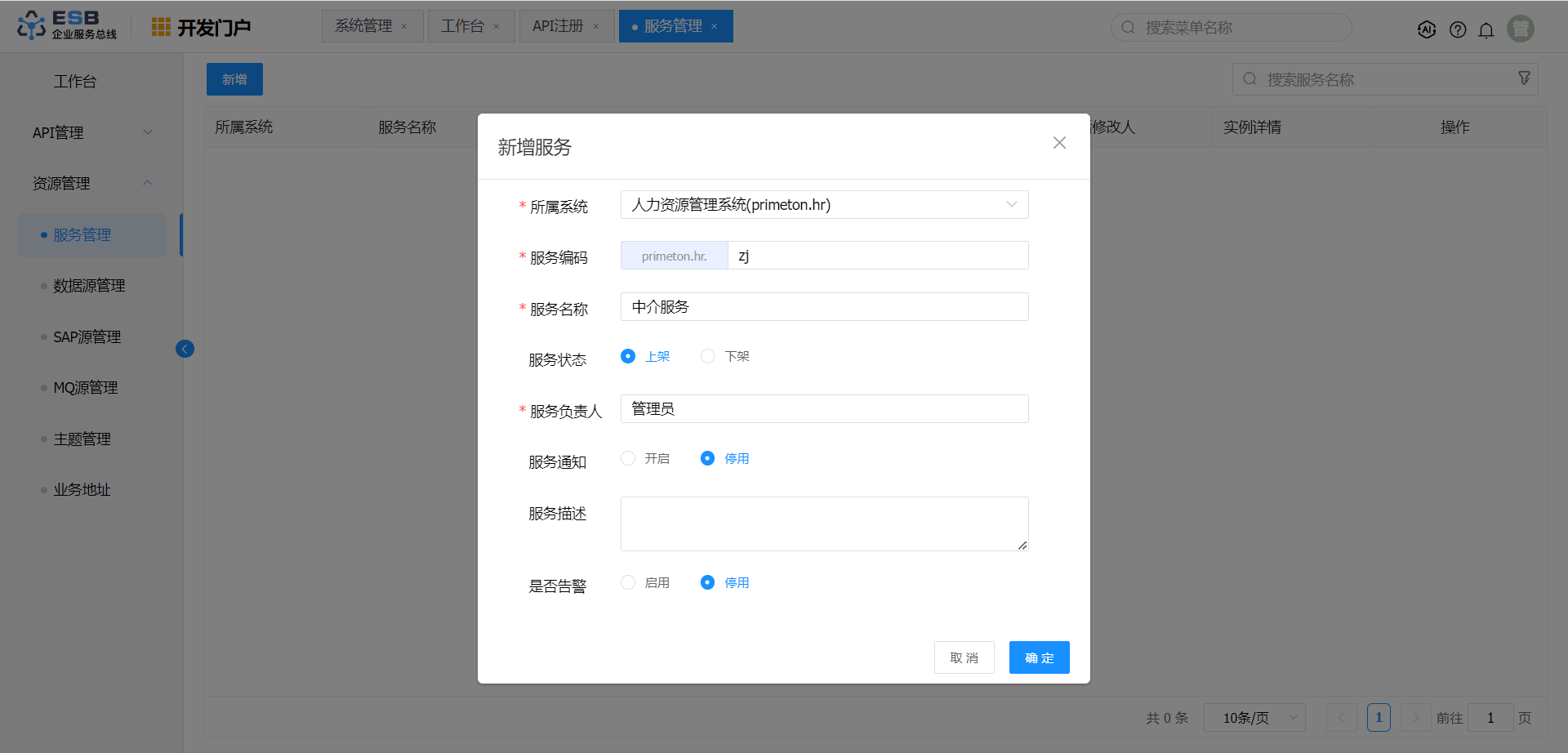Click the notification bell icon
Image resolution: width=1568 pixels, height=753 pixels.
tap(1486, 29)
